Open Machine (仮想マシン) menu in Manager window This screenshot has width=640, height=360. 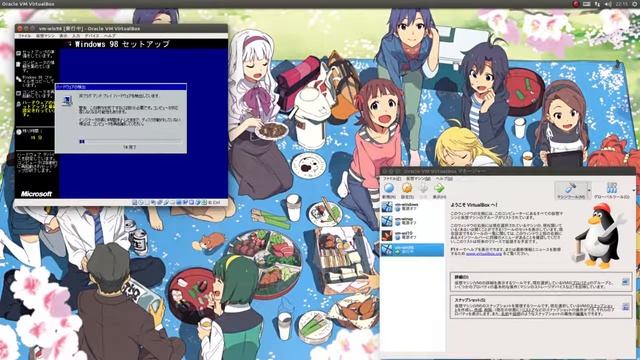point(418,179)
